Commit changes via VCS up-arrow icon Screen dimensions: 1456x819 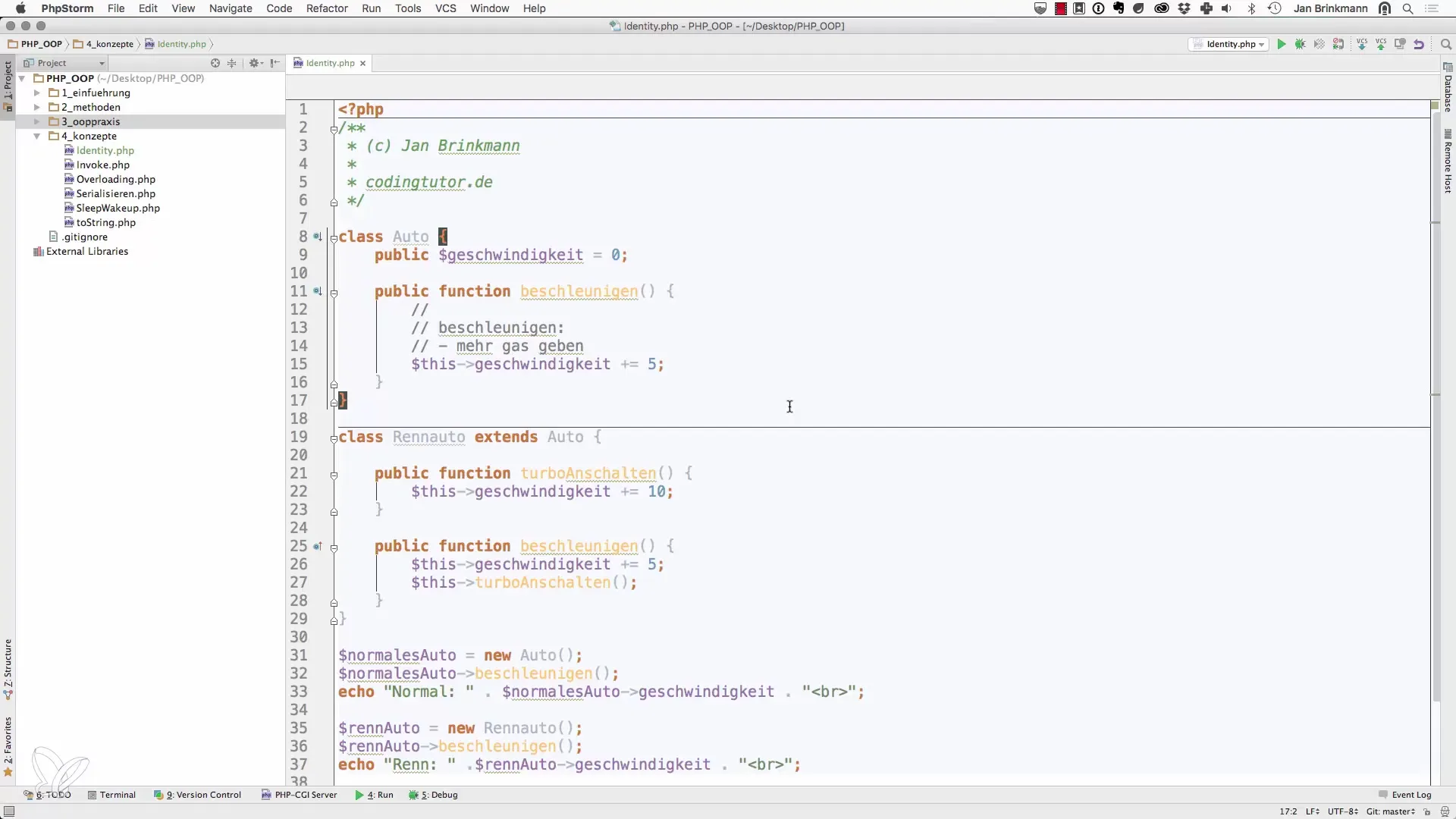click(1381, 44)
